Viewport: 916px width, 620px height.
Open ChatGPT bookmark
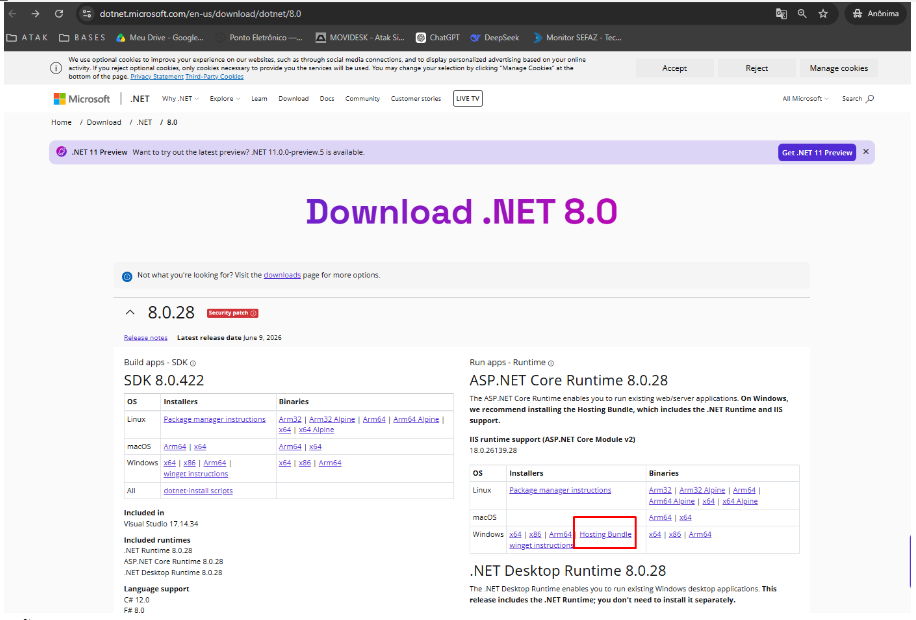pyautogui.click(x=438, y=37)
